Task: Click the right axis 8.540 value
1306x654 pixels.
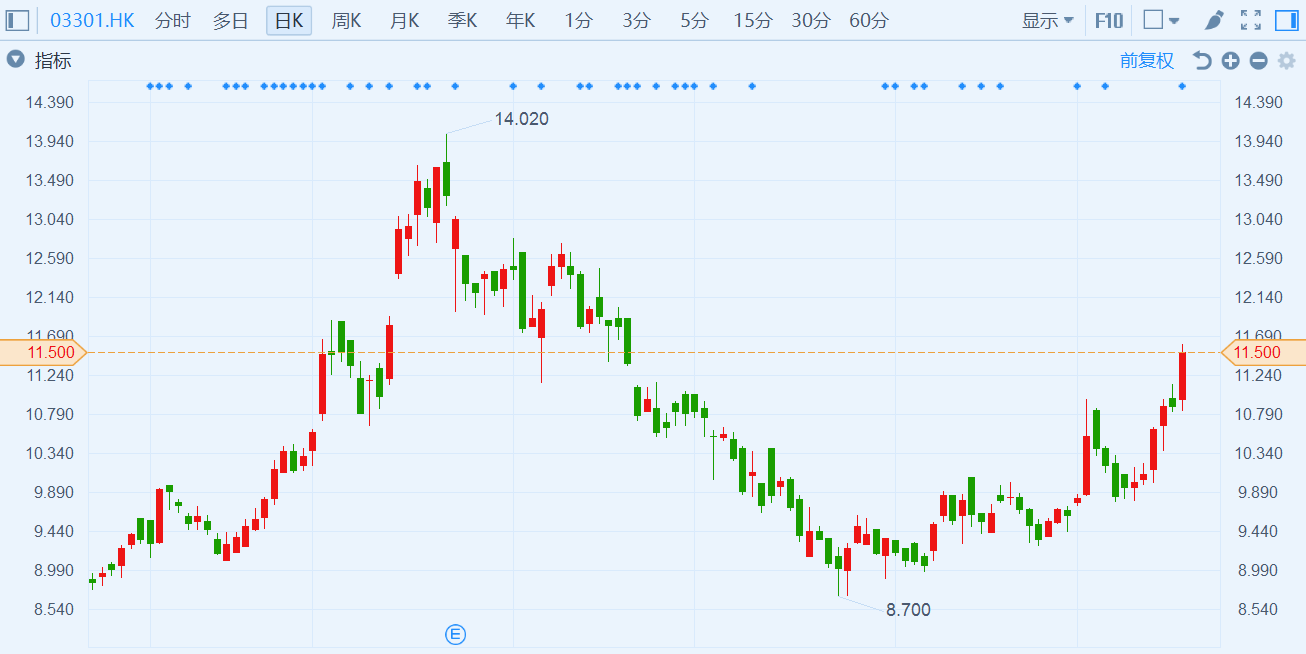Action: [x=1258, y=609]
